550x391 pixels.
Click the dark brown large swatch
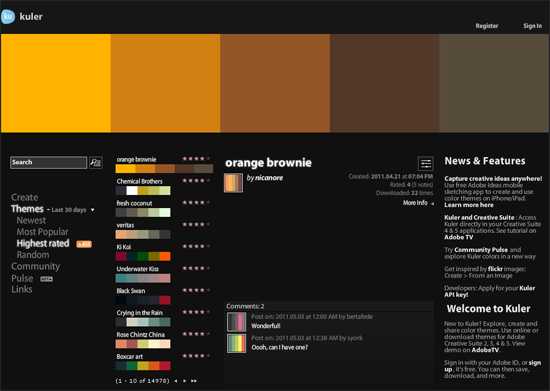tap(384, 83)
